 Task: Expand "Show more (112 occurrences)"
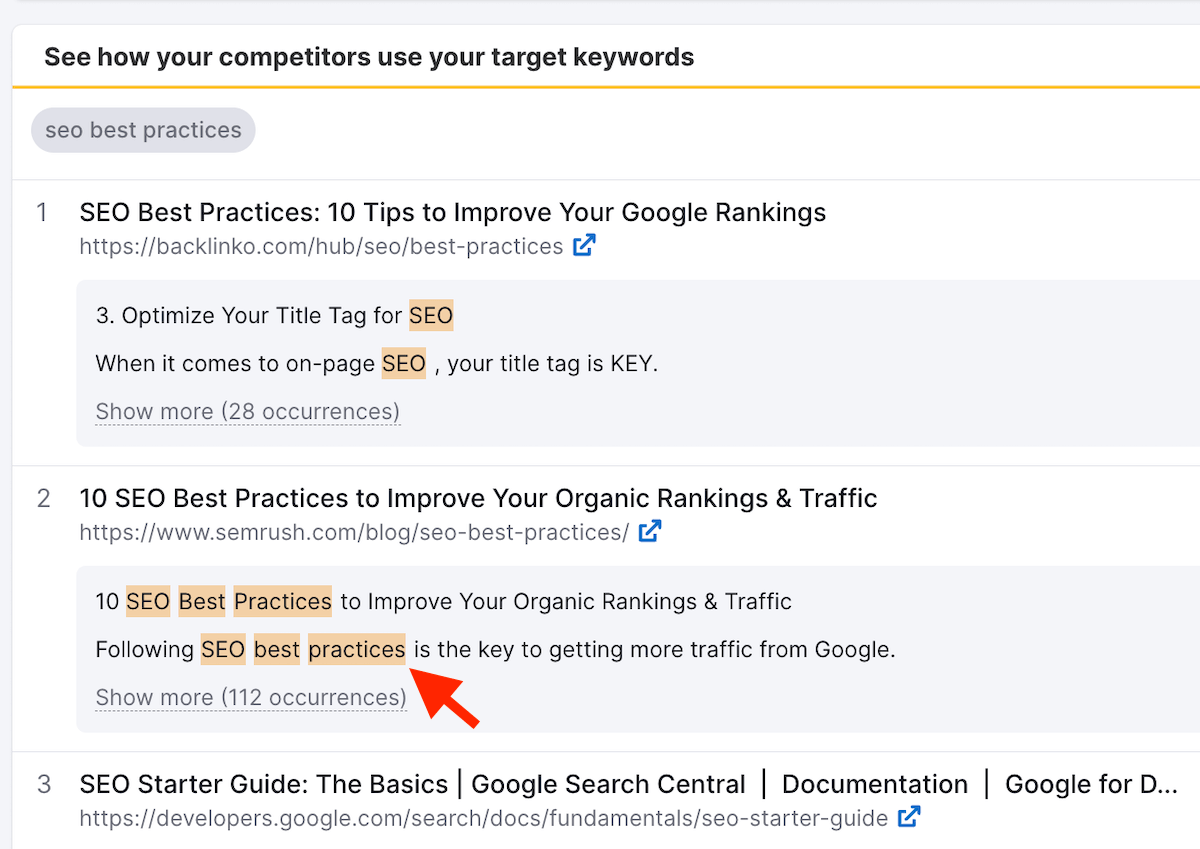point(251,698)
